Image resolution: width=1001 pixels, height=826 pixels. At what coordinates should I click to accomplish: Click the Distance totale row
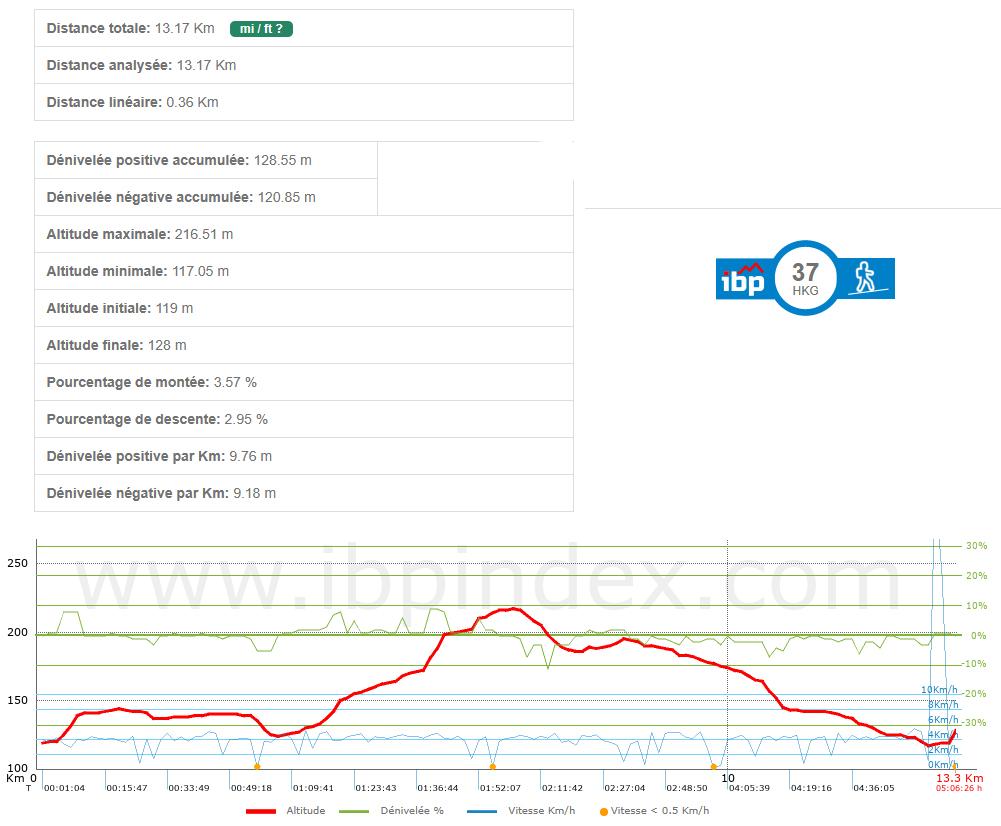(x=303, y=29)
